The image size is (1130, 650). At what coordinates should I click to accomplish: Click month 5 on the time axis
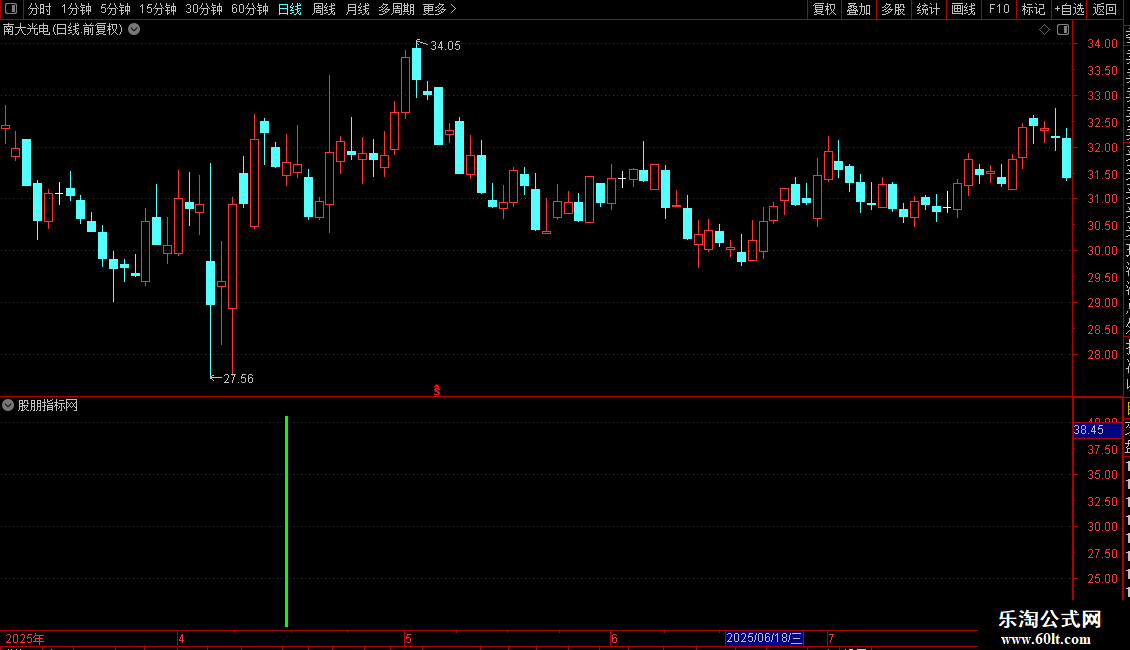coord(408,639)
